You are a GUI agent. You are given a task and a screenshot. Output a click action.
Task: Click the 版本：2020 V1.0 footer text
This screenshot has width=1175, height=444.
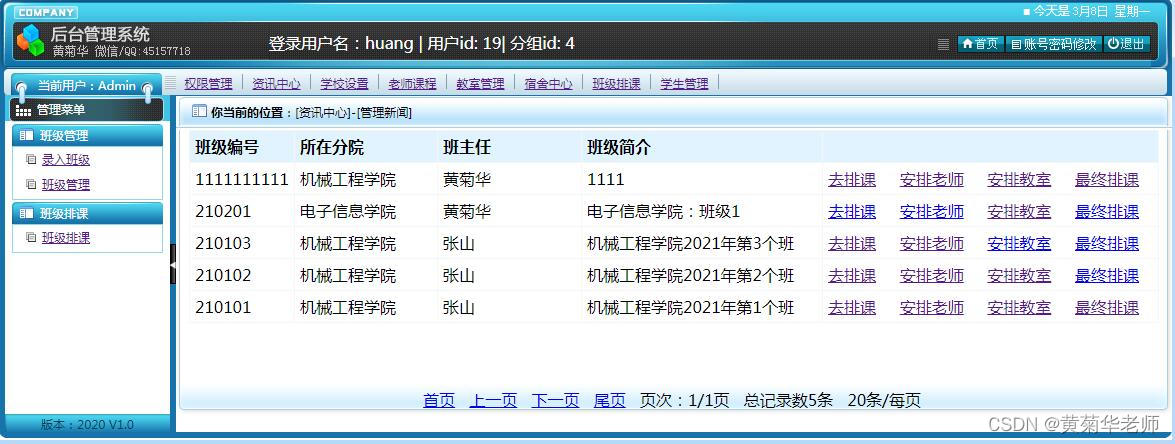tap(88, 425)
